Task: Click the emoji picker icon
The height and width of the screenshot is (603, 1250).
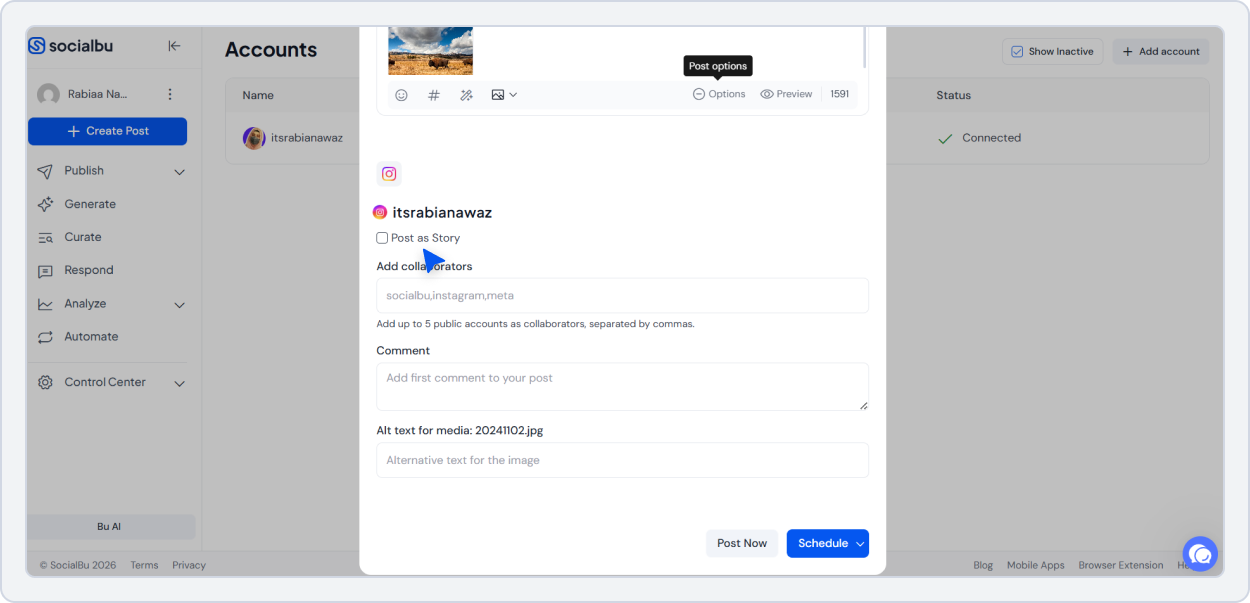Action: coord(401,95)
